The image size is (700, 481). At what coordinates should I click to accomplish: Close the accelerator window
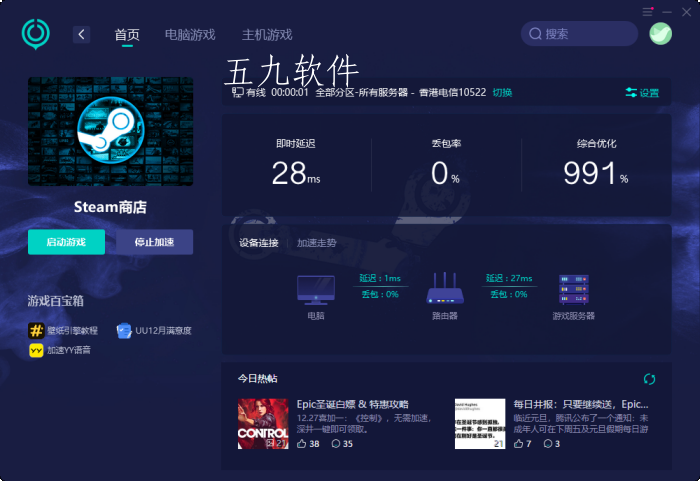click(x=687, y=12)
